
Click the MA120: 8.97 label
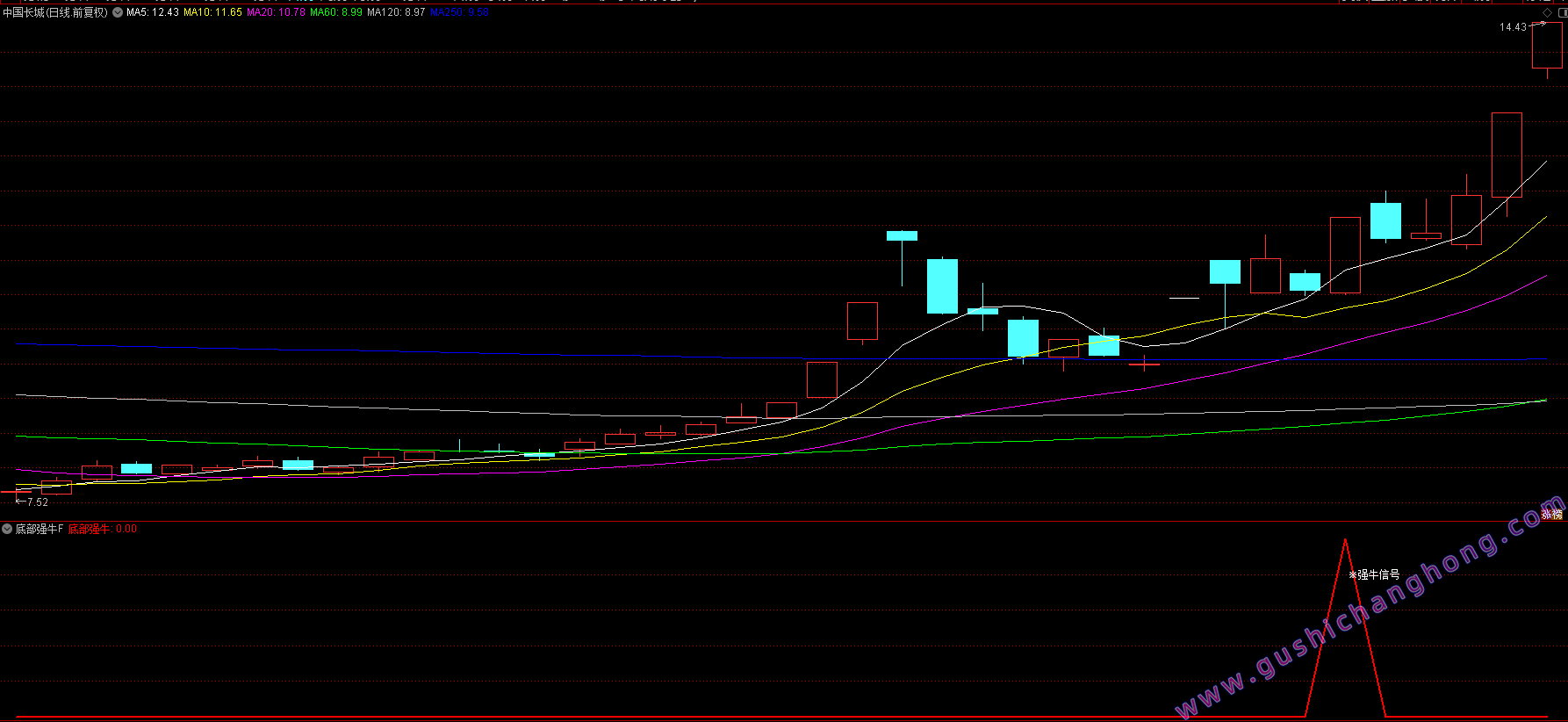pos(396,12)
